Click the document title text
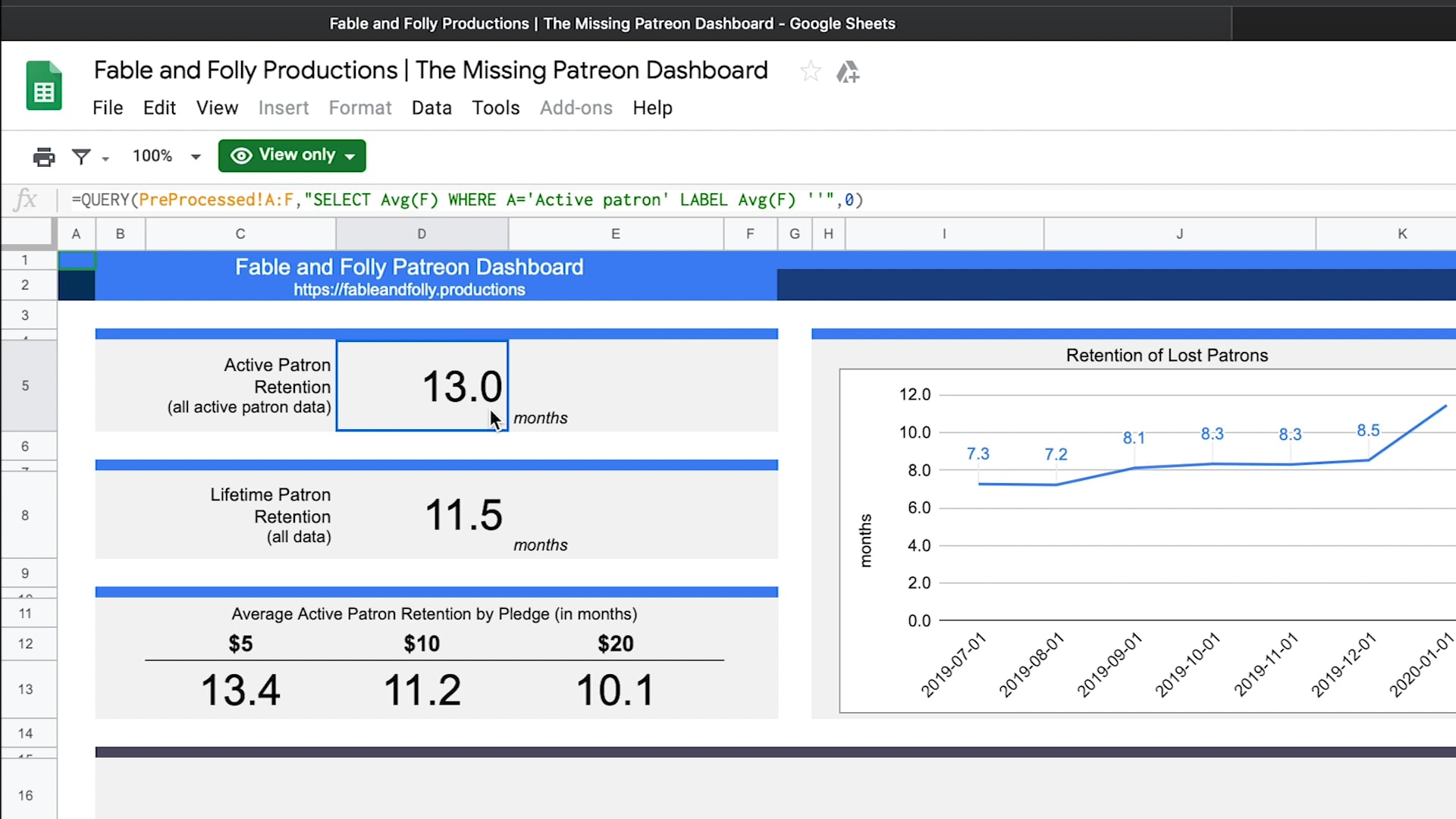This screenshot has height=819, width=1456. [430, 70]
